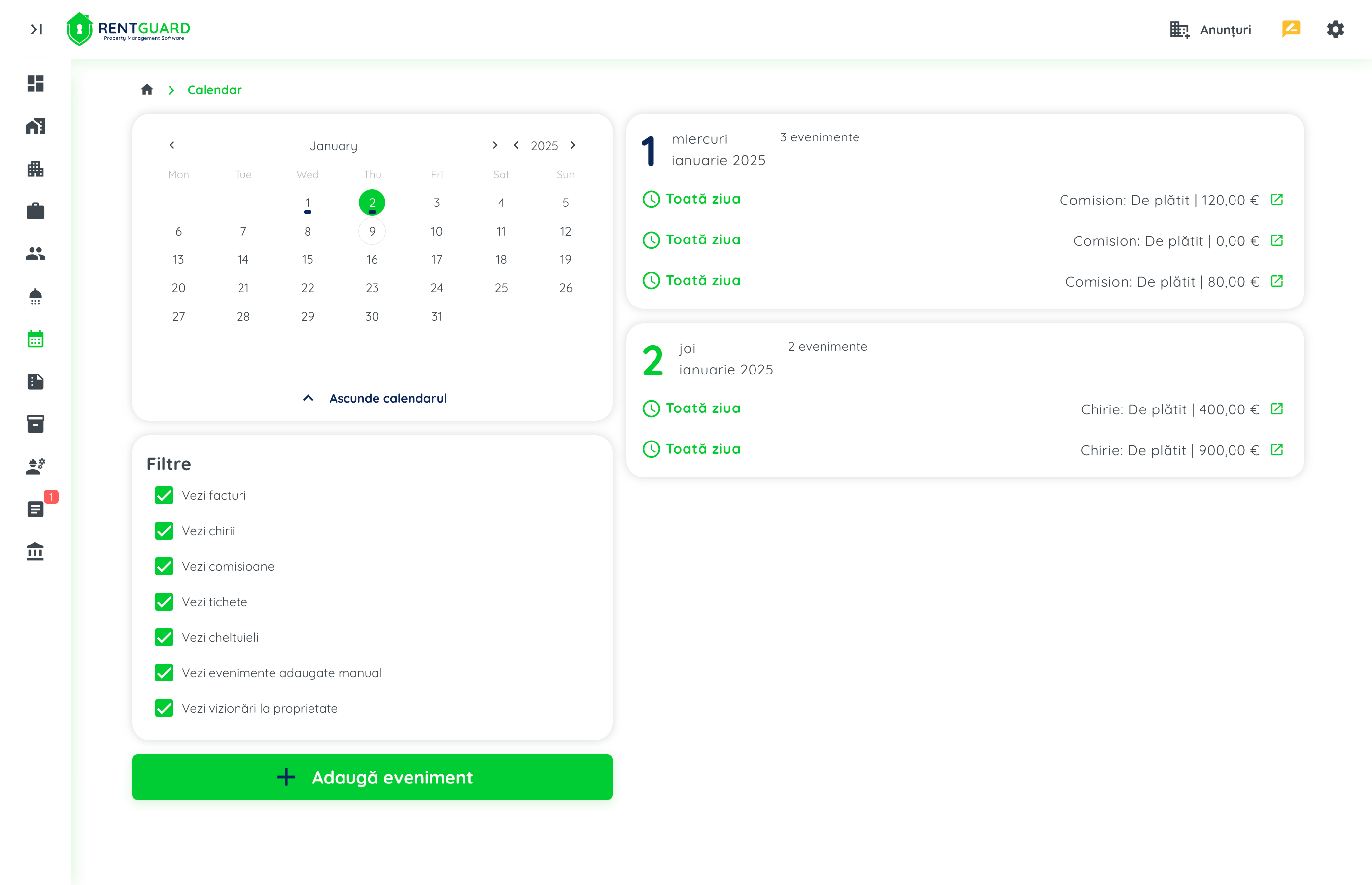Click the yellow feedback note icon
This screenshot has height=885, width=1372.
pyautogui.click(x=1290, y=29)
